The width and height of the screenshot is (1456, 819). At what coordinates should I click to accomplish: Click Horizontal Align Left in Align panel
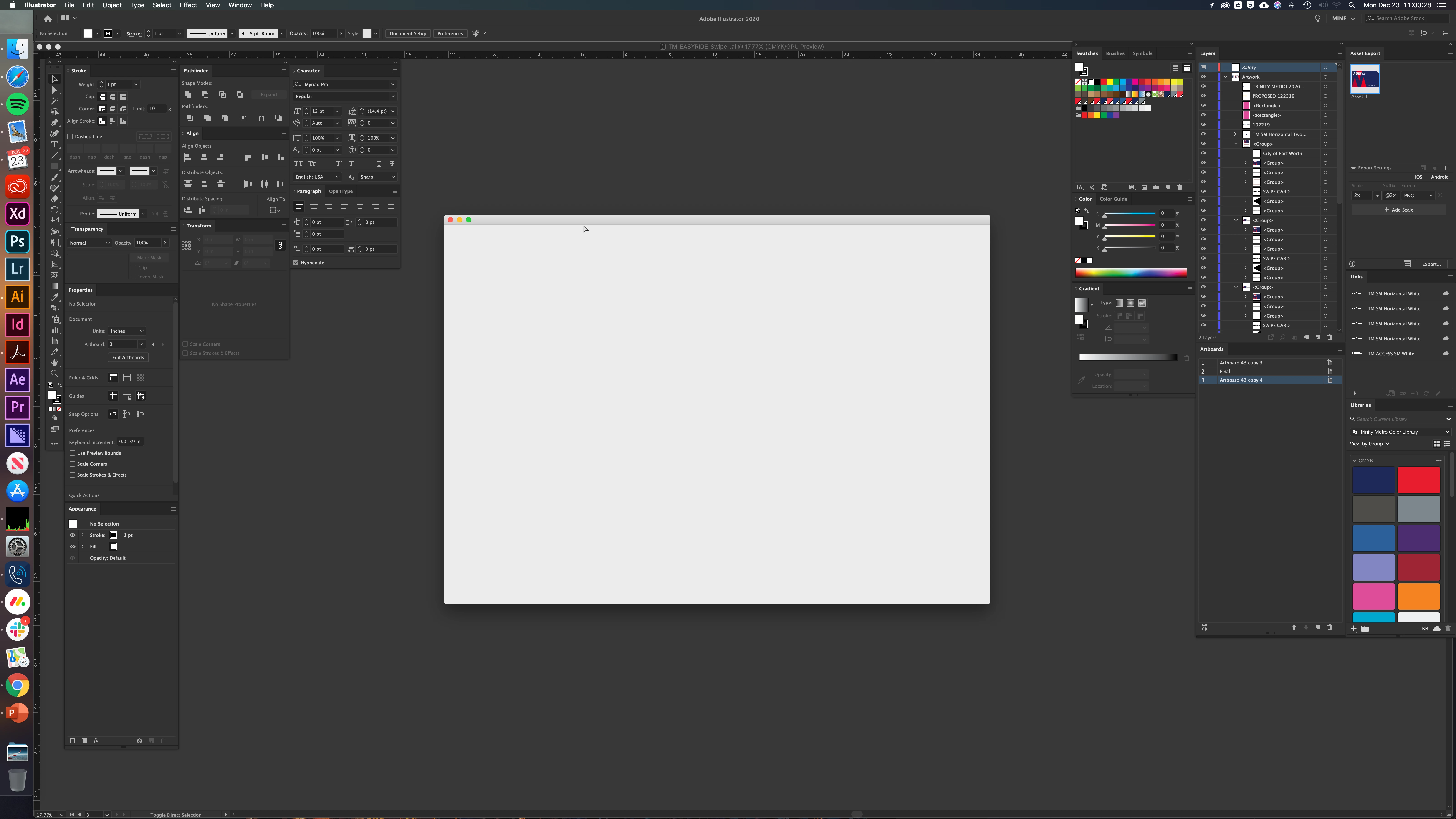pos(188,157)
